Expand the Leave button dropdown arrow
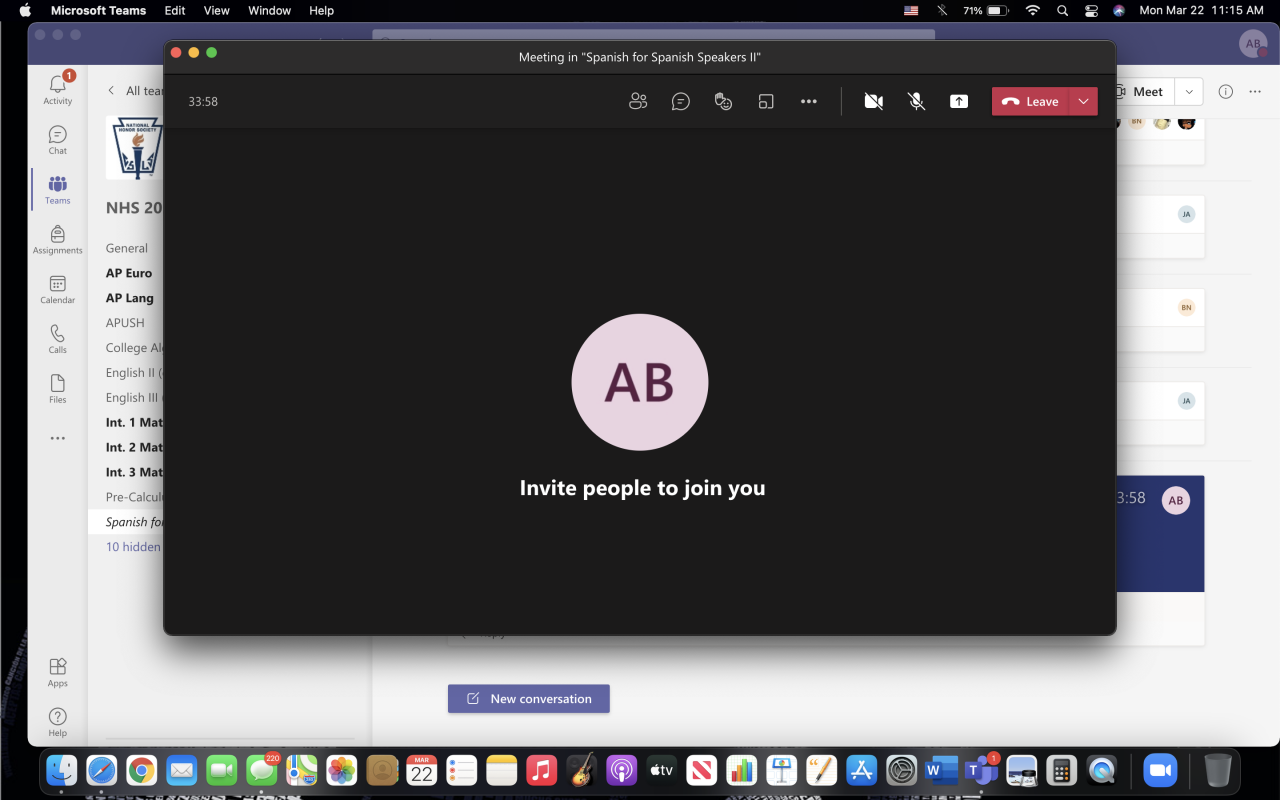This screenshot has height=800, width=1280. (x=1084, y=101)
